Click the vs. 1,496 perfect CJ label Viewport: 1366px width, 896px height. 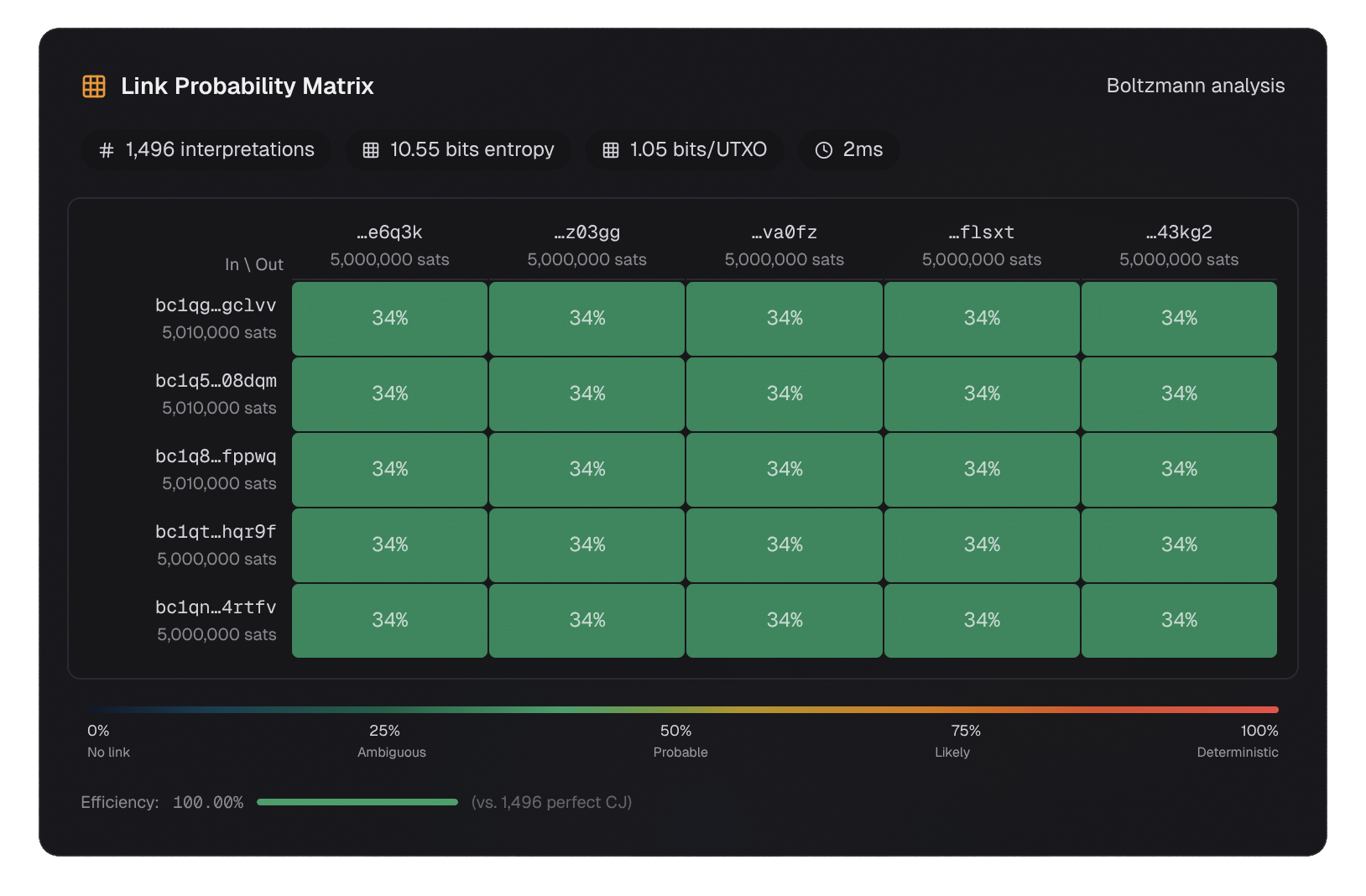tap(550, 802)
